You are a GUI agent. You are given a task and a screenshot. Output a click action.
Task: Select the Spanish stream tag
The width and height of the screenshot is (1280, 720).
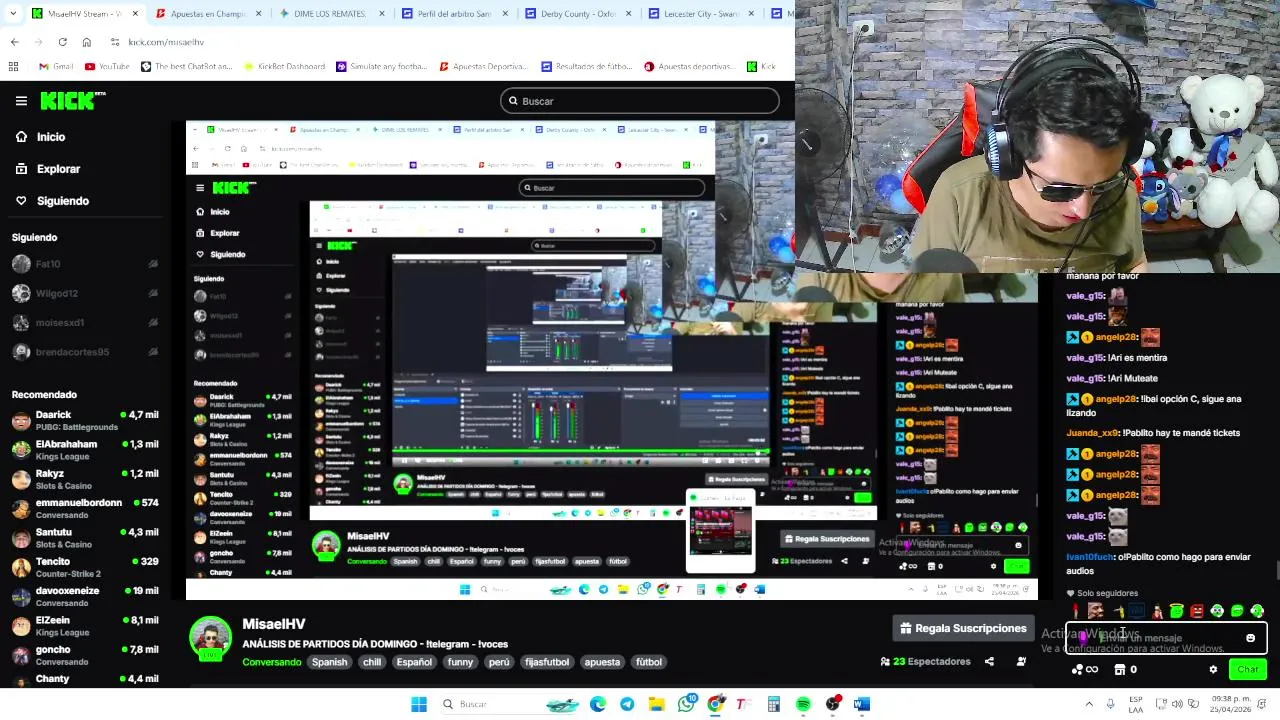pos(329,662)
